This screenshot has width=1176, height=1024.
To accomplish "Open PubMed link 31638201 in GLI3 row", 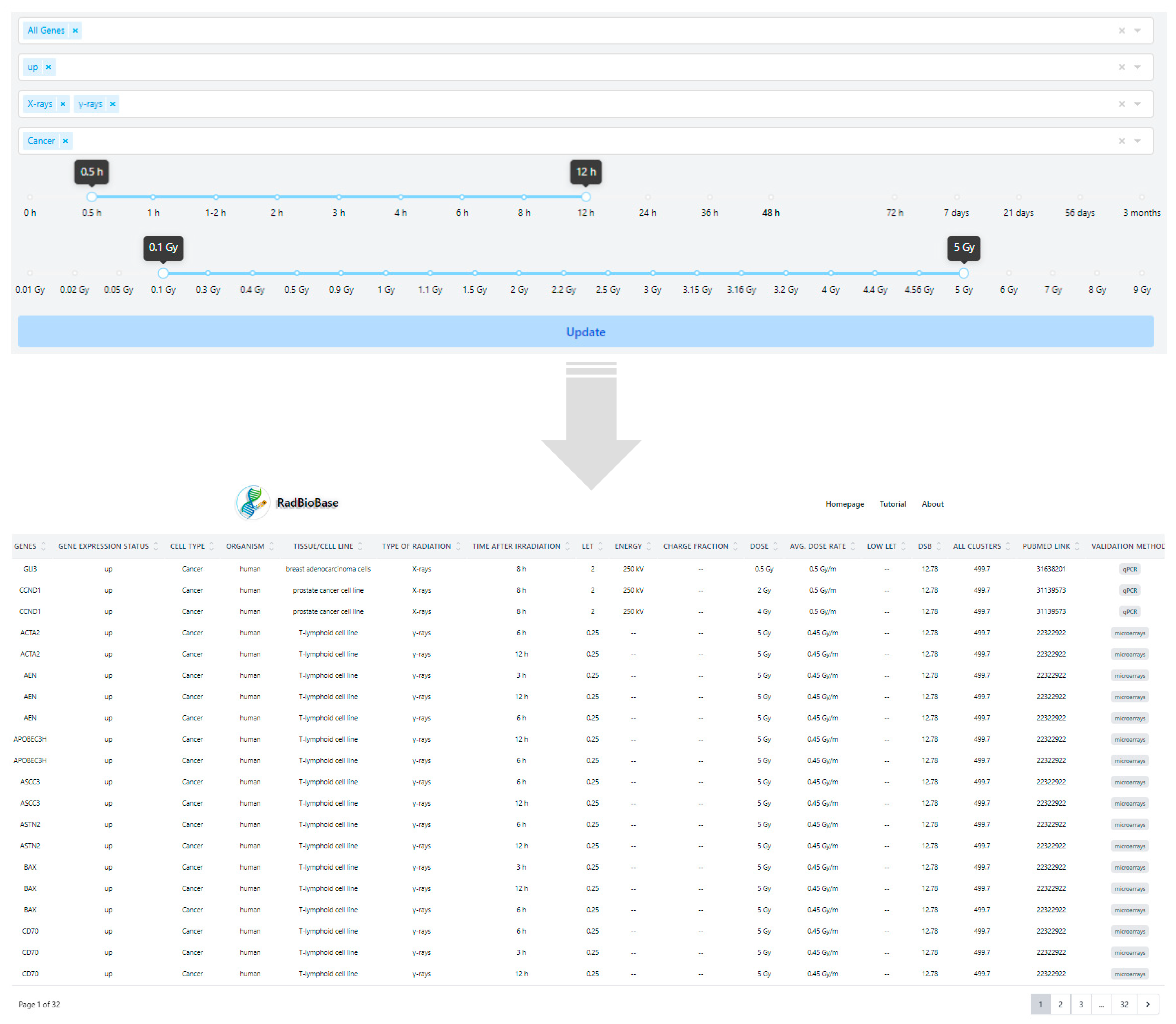I will (x=1051, y=569).
